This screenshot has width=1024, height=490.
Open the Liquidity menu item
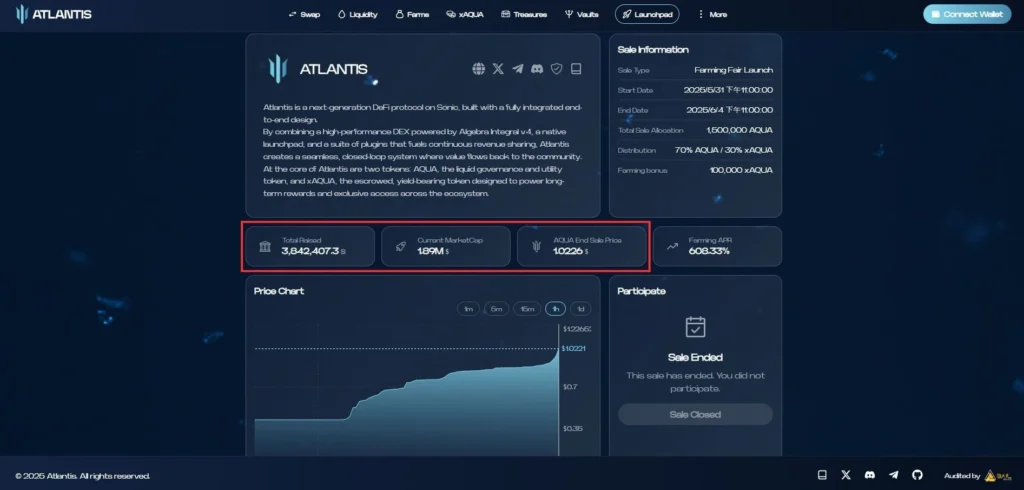tap(357, 14)
